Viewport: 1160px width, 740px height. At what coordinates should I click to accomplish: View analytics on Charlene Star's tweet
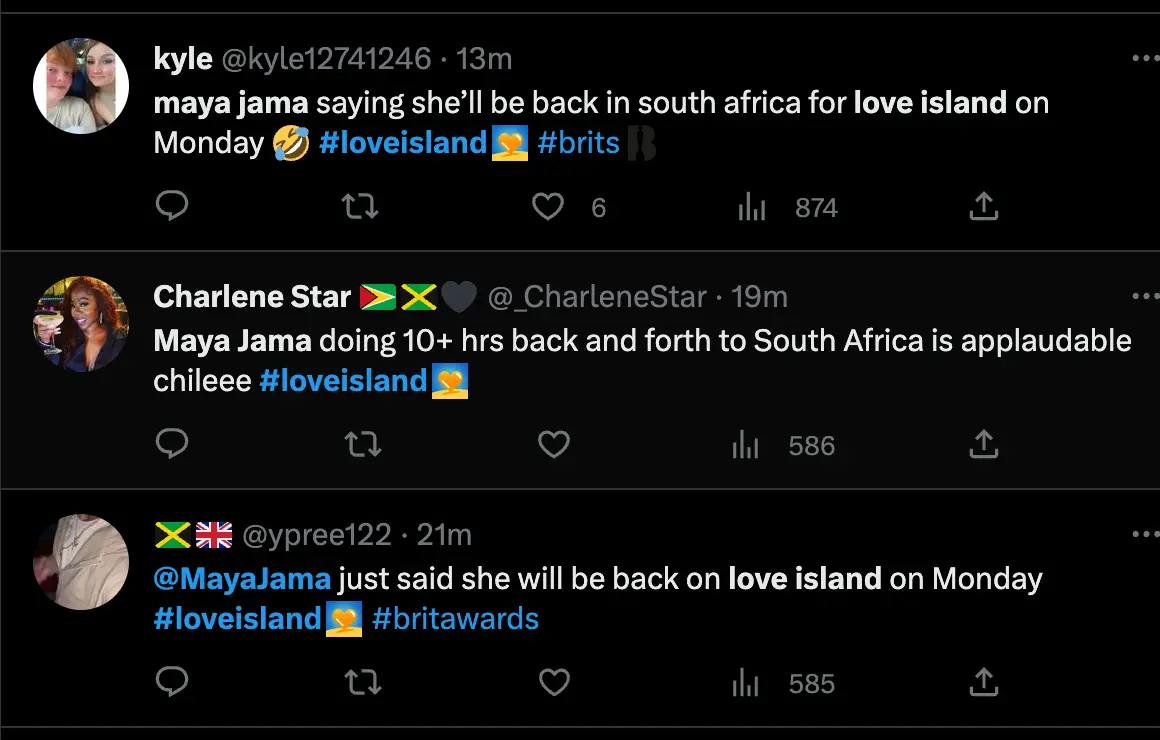(746, 444)
